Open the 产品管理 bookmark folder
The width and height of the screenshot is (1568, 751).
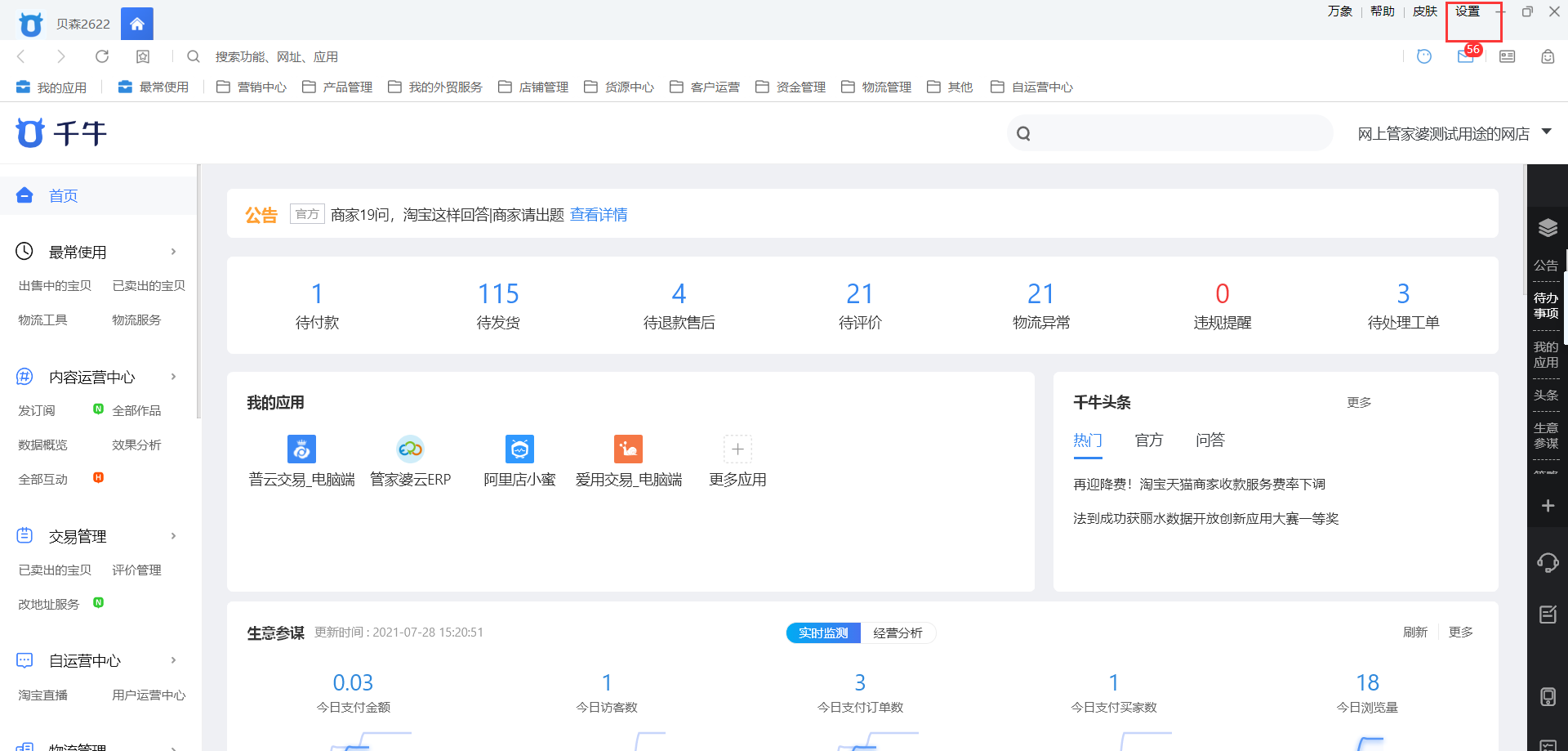point(337,87)
